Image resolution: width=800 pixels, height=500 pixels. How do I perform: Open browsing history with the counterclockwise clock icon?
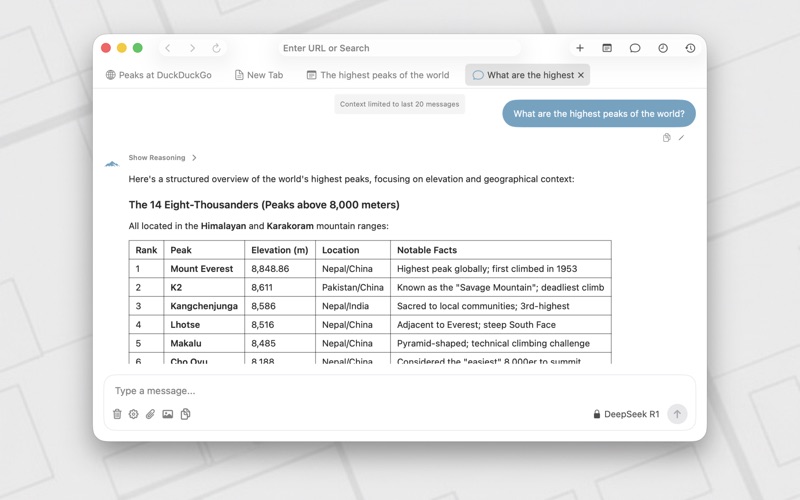coord(690,48)
